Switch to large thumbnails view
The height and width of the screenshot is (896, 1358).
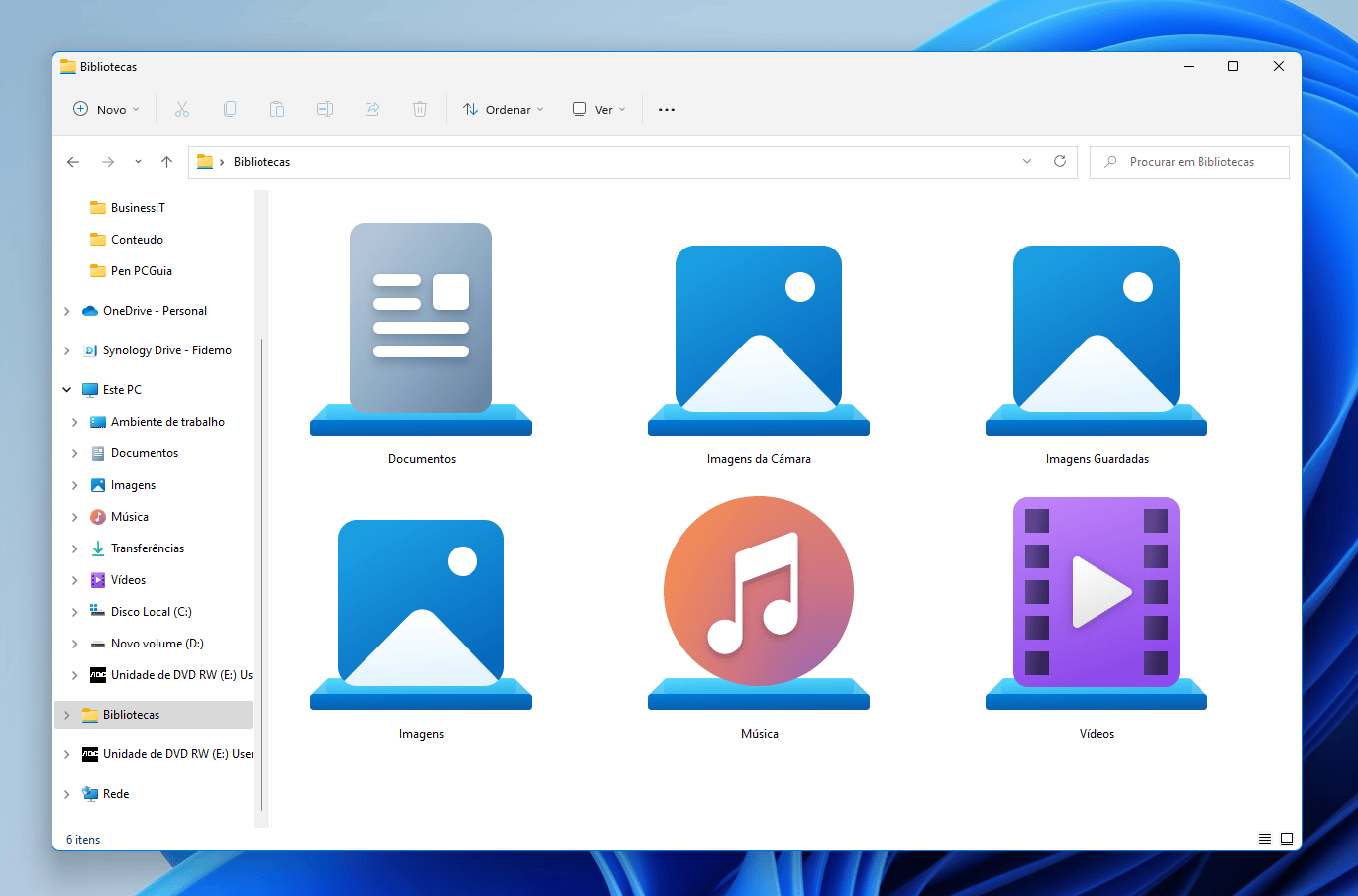1287,839
